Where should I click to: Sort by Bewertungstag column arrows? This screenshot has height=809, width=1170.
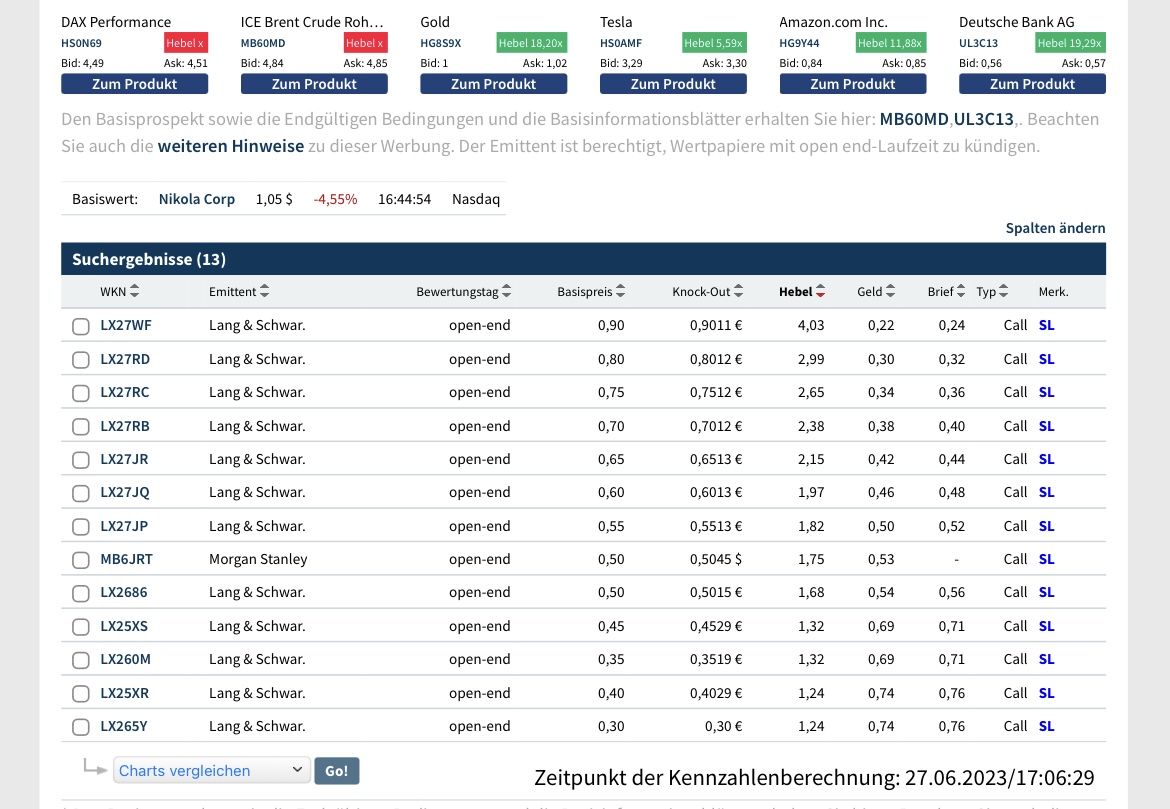coord(507,292)
